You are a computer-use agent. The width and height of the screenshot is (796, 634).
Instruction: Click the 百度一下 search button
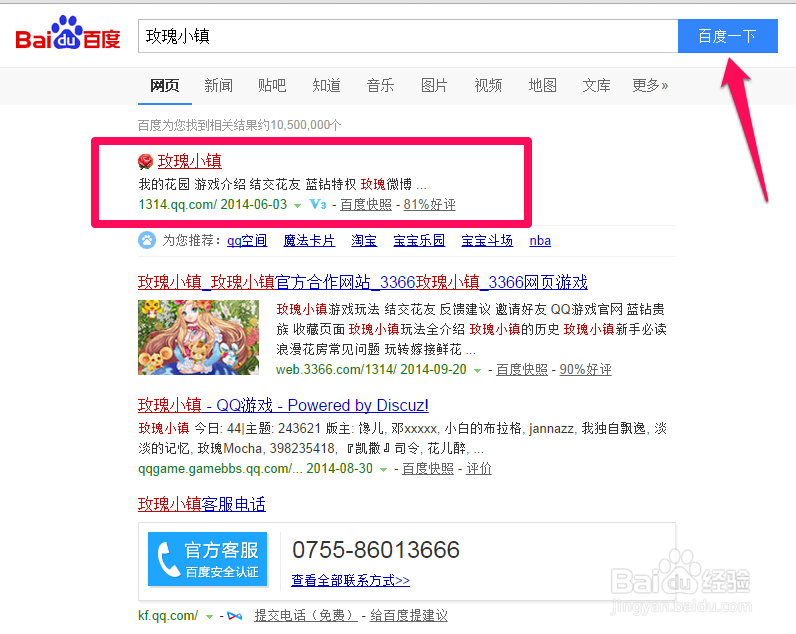point(727,36)
